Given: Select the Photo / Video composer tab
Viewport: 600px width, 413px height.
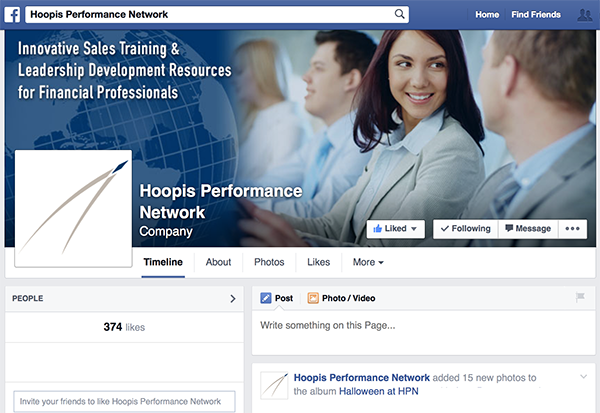Looking at the screenshot, I should [341, 298].
